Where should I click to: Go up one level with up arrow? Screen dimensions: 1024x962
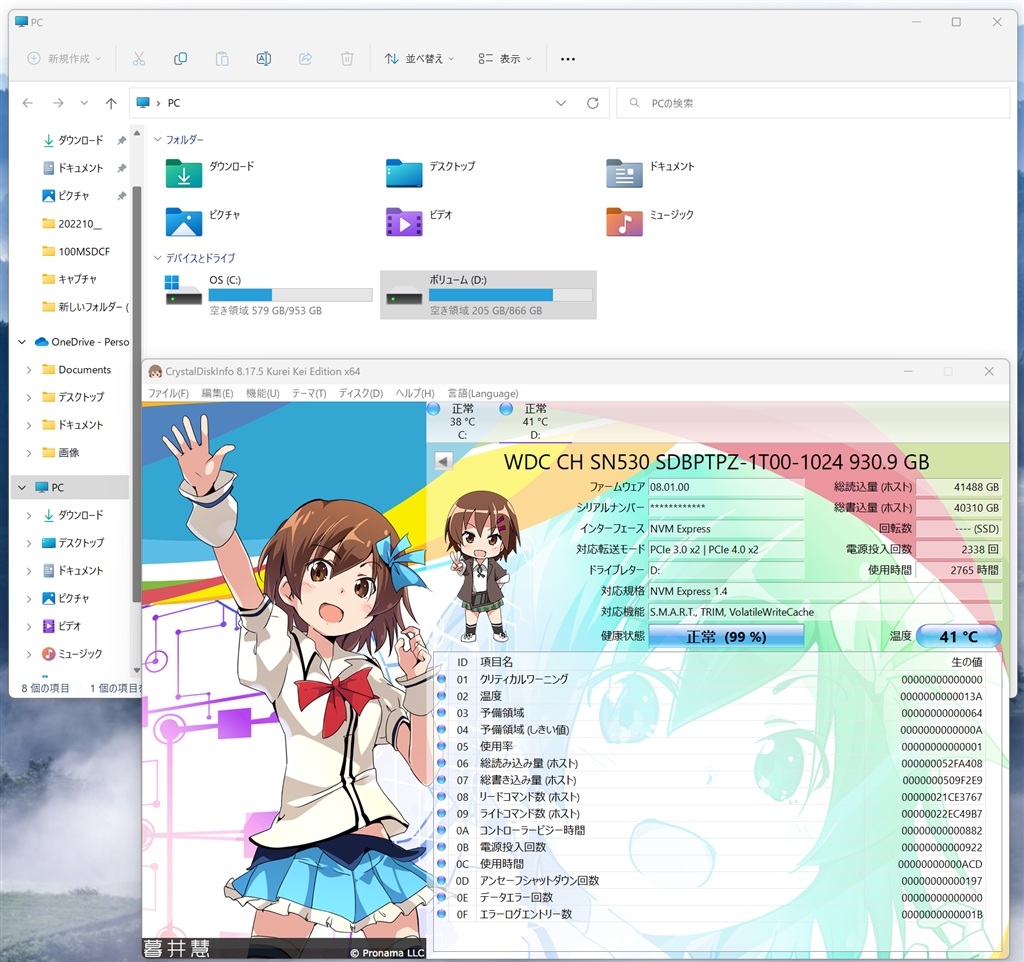(x=111, y=103)
